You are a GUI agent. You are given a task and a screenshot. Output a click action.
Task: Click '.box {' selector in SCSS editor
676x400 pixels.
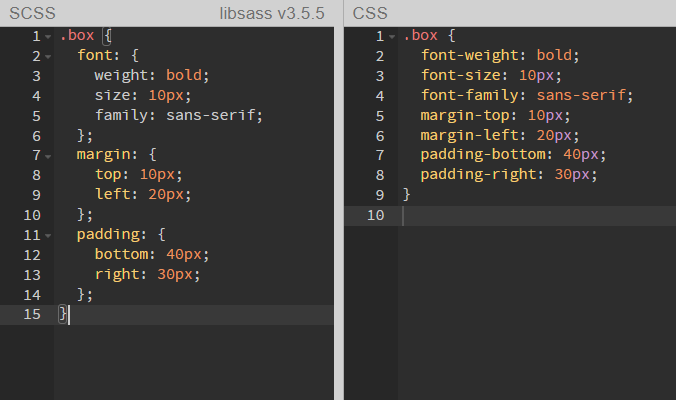[85, 35]
